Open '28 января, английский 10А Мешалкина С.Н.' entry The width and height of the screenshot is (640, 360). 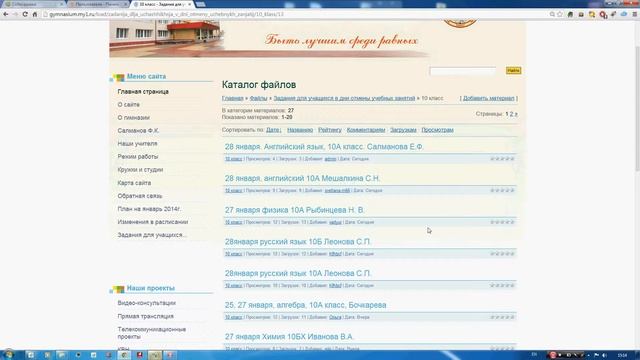tap(302, 179)
